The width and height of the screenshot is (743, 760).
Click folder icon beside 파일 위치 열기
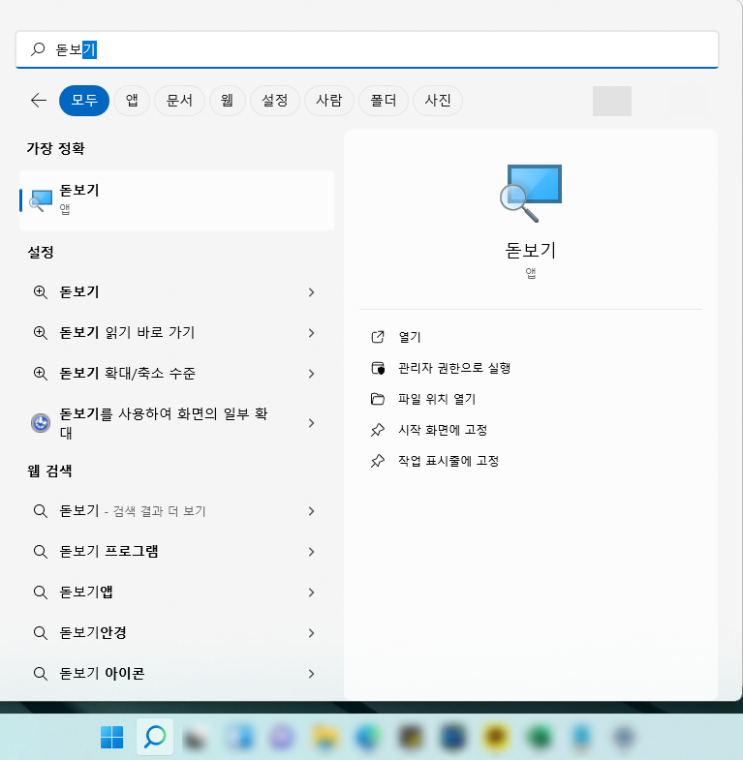click(378, 399)
